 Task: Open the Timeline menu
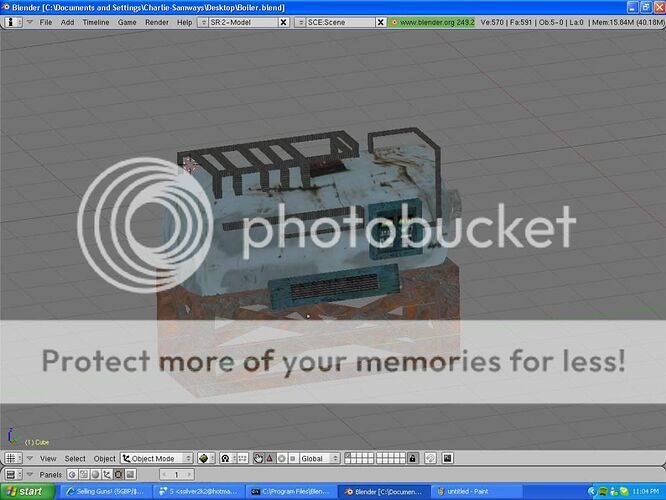96,22
